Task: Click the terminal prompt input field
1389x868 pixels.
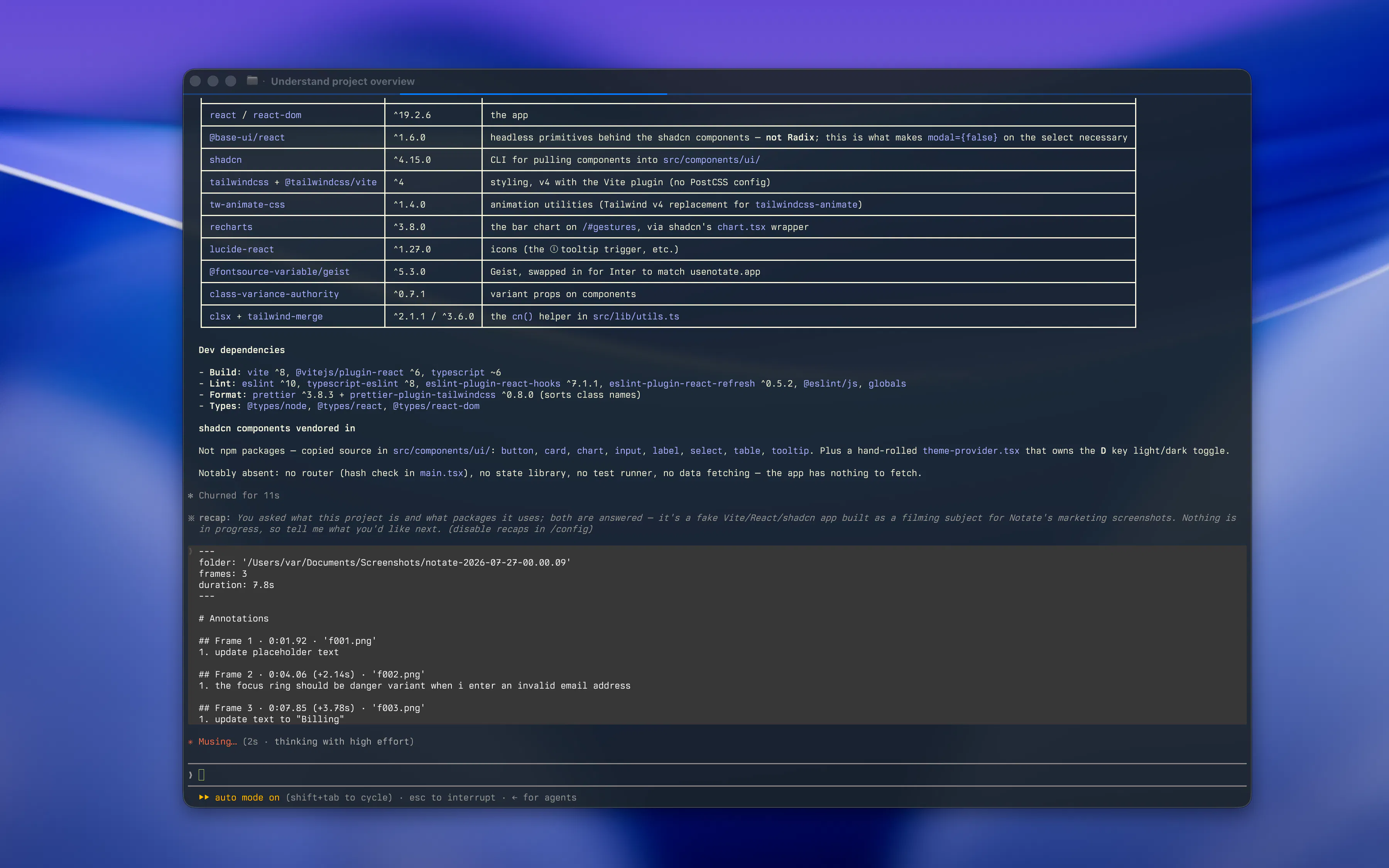Action: (718, 775)
